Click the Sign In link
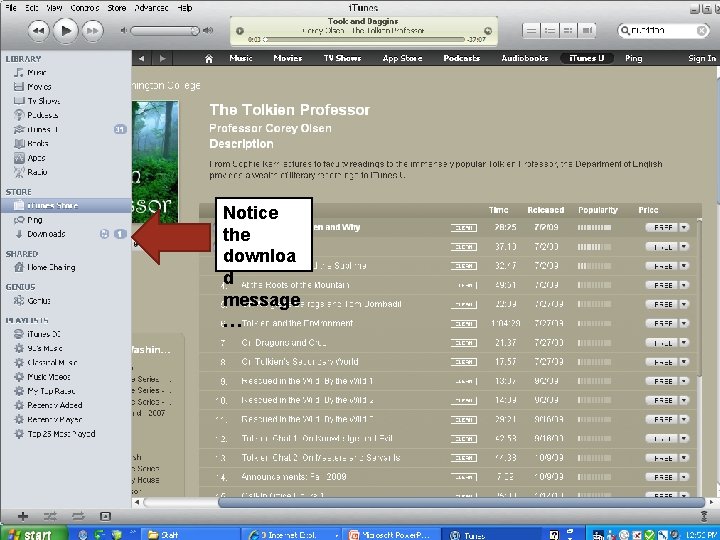720x540 pixels. (702, 58)
